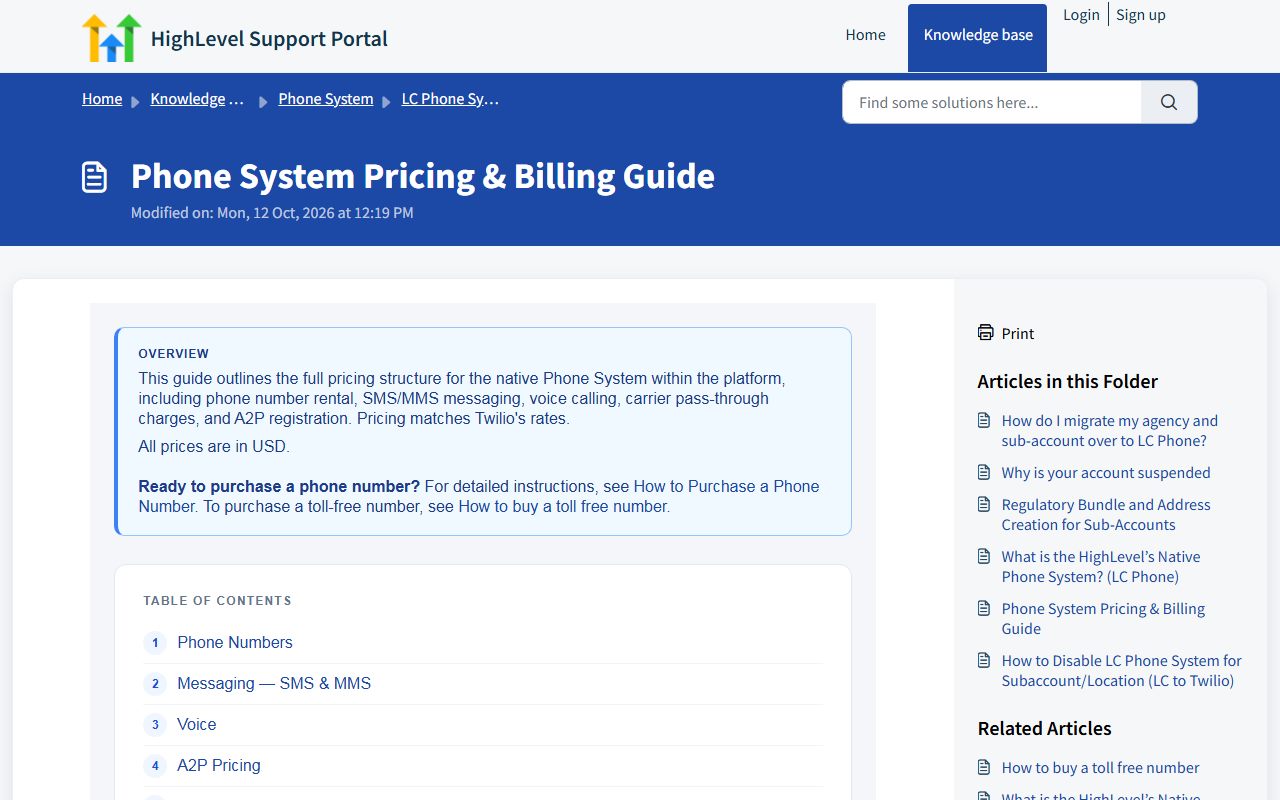Click the 'All prices are in USD.' text
Screen dimensions: 1280x800
(214, 446)
